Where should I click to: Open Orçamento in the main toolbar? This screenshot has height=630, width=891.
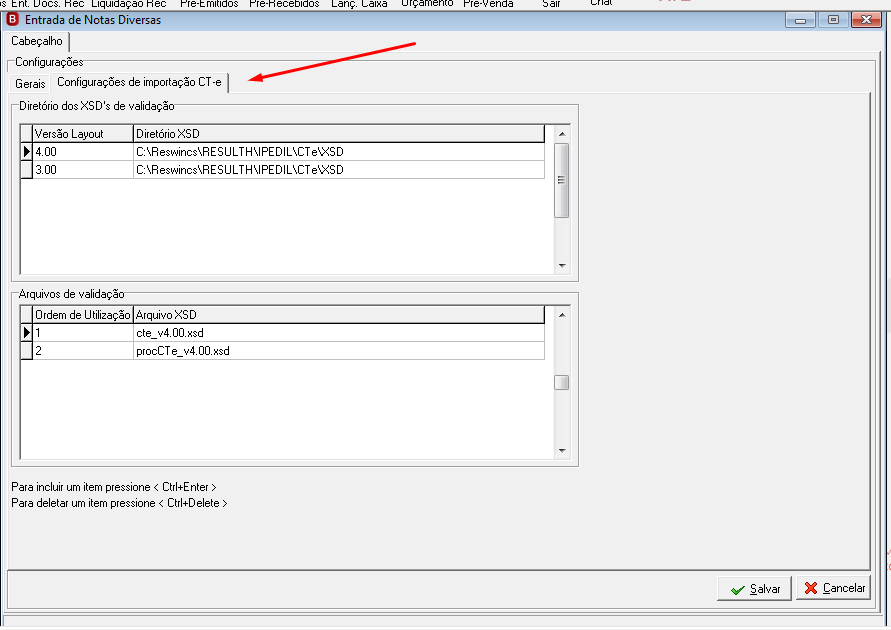[x=427, y=4]
